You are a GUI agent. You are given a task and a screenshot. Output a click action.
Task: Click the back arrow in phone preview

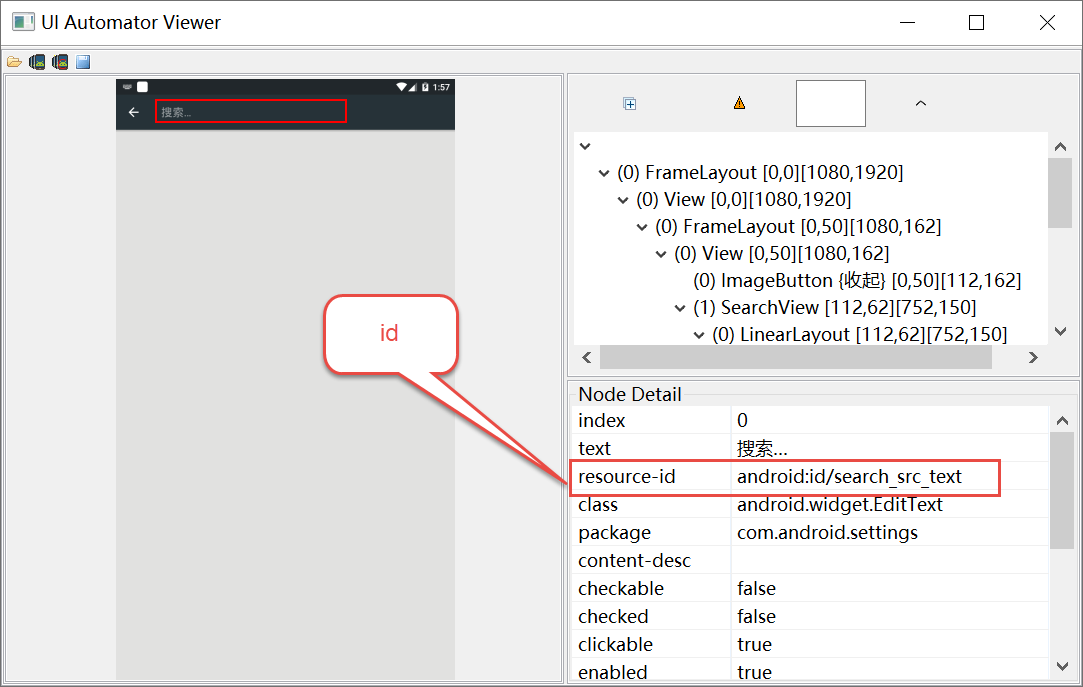tap(134, 112)
